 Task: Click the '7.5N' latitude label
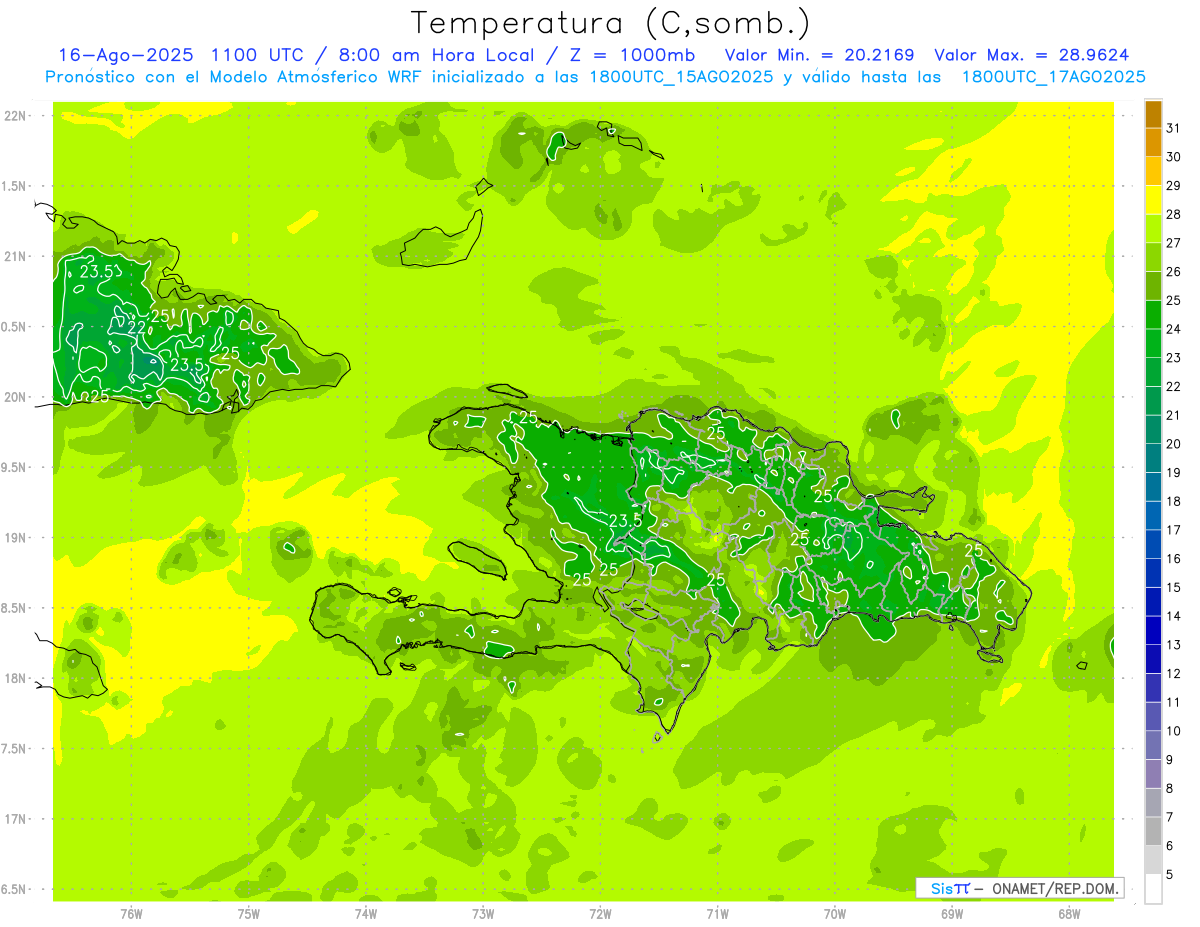[x=15, y=749]
